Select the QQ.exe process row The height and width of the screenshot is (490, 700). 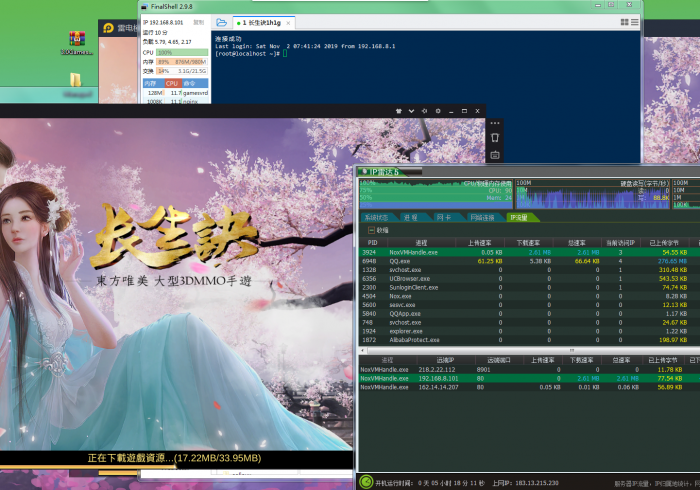(x=529, y=261)
